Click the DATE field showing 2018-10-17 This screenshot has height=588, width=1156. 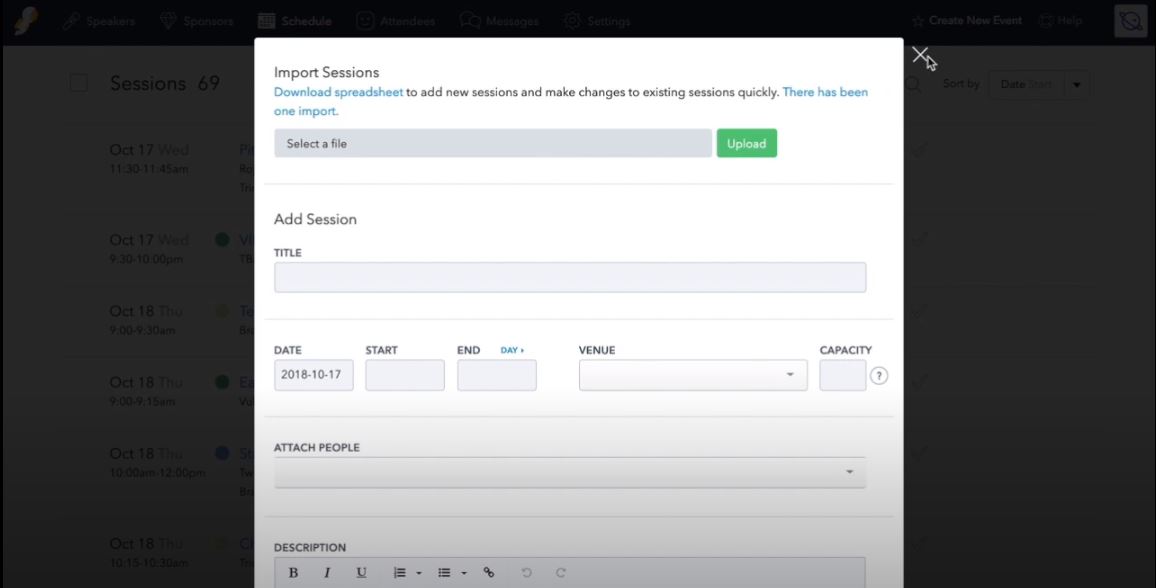click(313, 375)
